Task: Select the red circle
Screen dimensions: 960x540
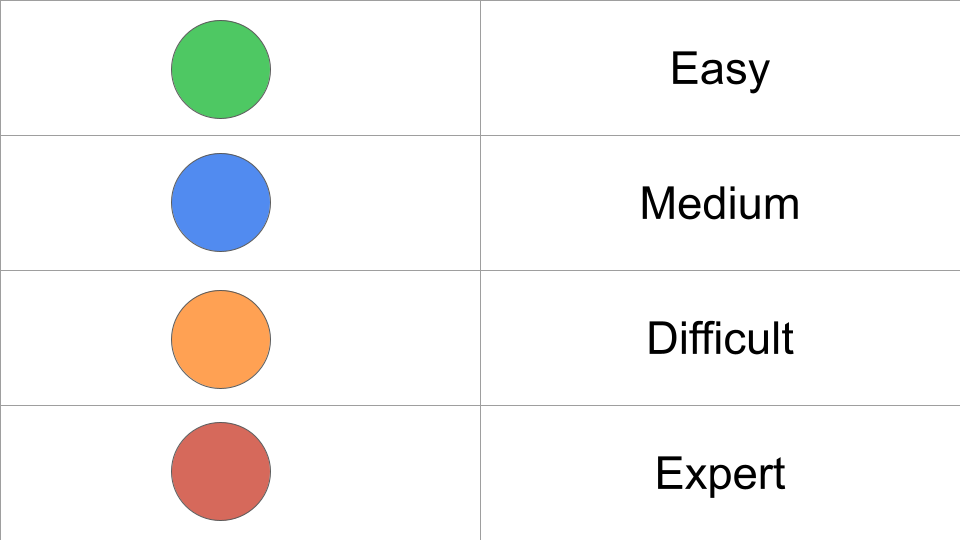Action: (221, 472)
